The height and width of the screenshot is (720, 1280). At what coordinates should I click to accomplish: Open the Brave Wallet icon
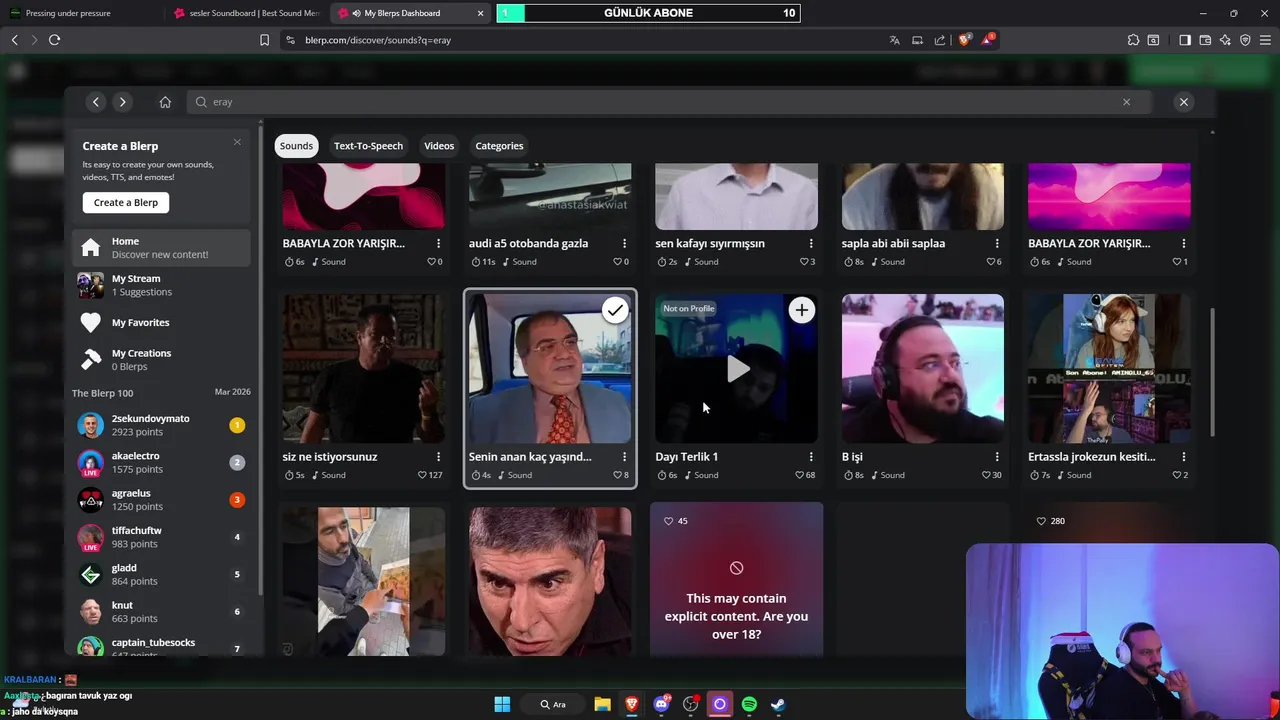click(1205, 40)
